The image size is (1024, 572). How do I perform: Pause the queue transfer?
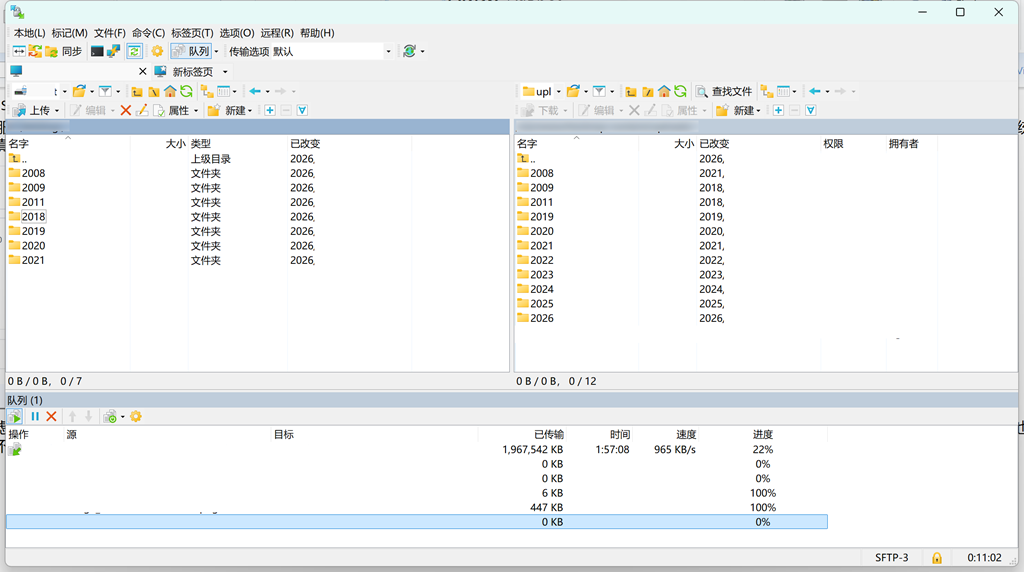coord(35,416)
